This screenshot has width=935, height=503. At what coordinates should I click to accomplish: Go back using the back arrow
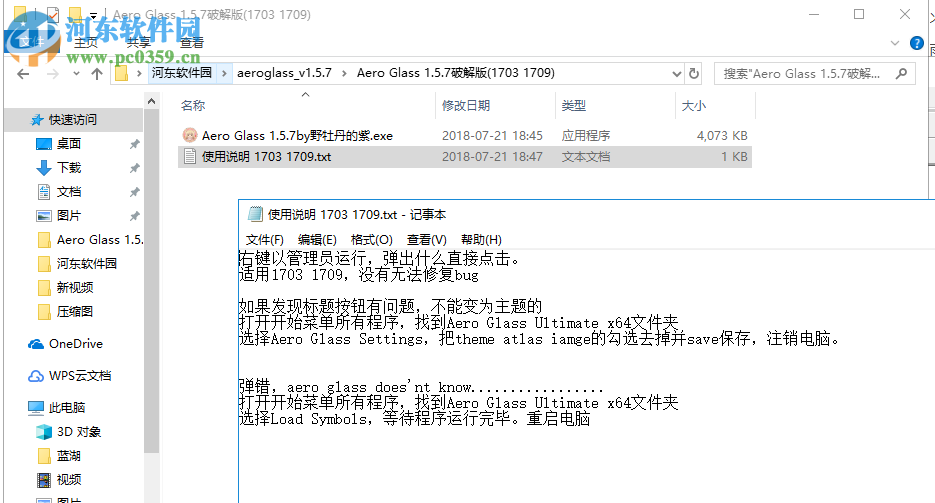click(23, 74)
